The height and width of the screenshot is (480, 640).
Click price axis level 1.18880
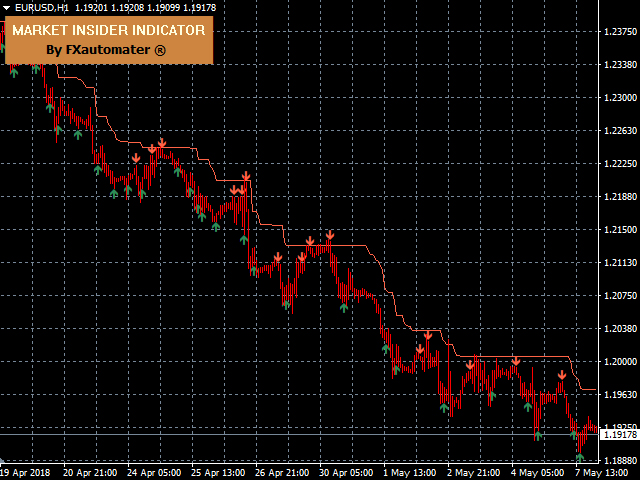coord(620,460)
